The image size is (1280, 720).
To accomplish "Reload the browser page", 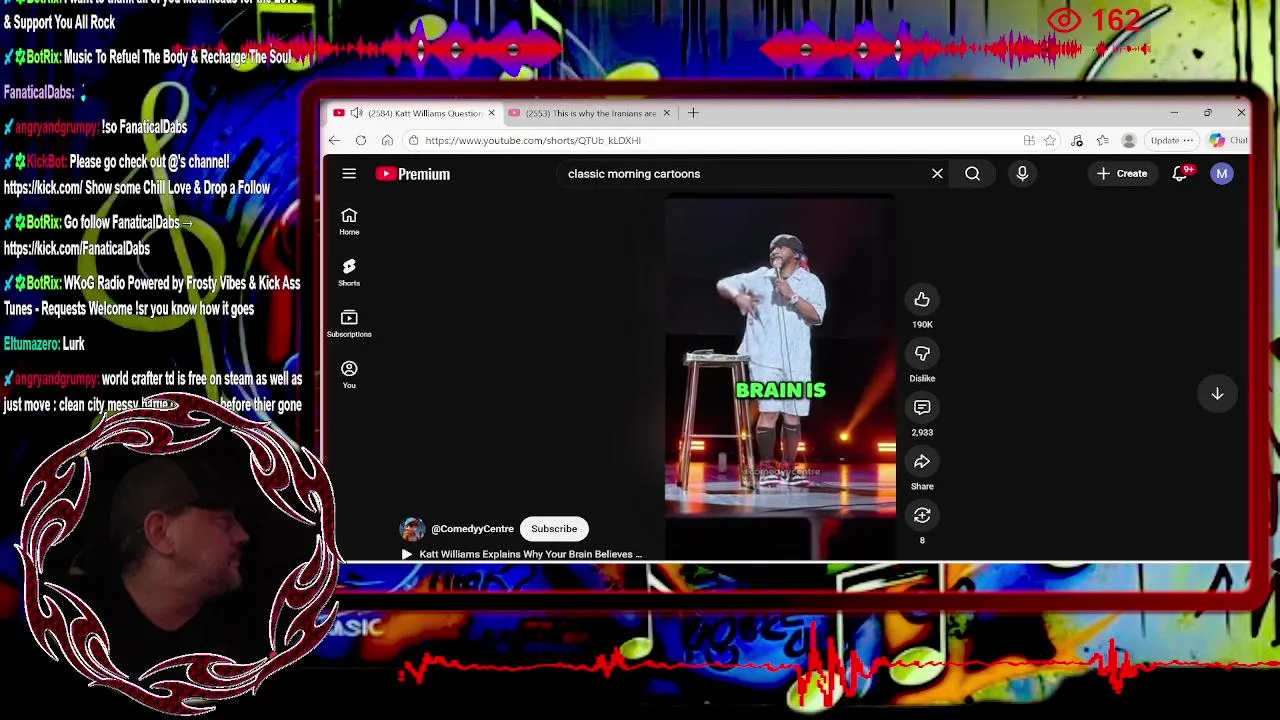I will (x=361, y=140).
